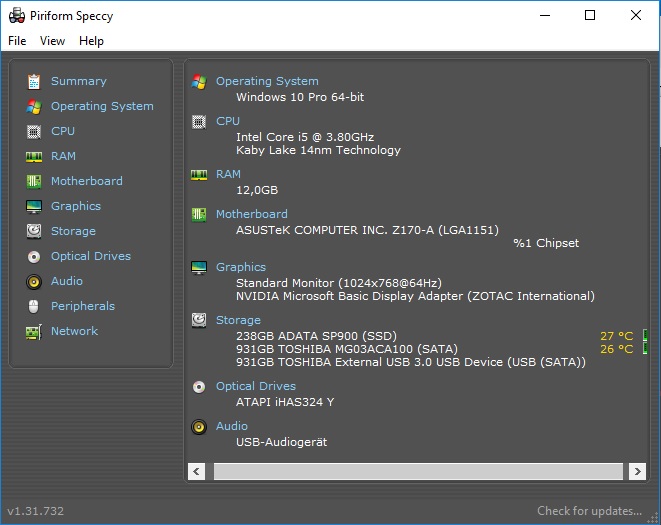Screen dimensions: 661x525
Task: Click 931GB TOSHIBA MG03ACA100 (SATA) entry
Action: tap(347, 349)
